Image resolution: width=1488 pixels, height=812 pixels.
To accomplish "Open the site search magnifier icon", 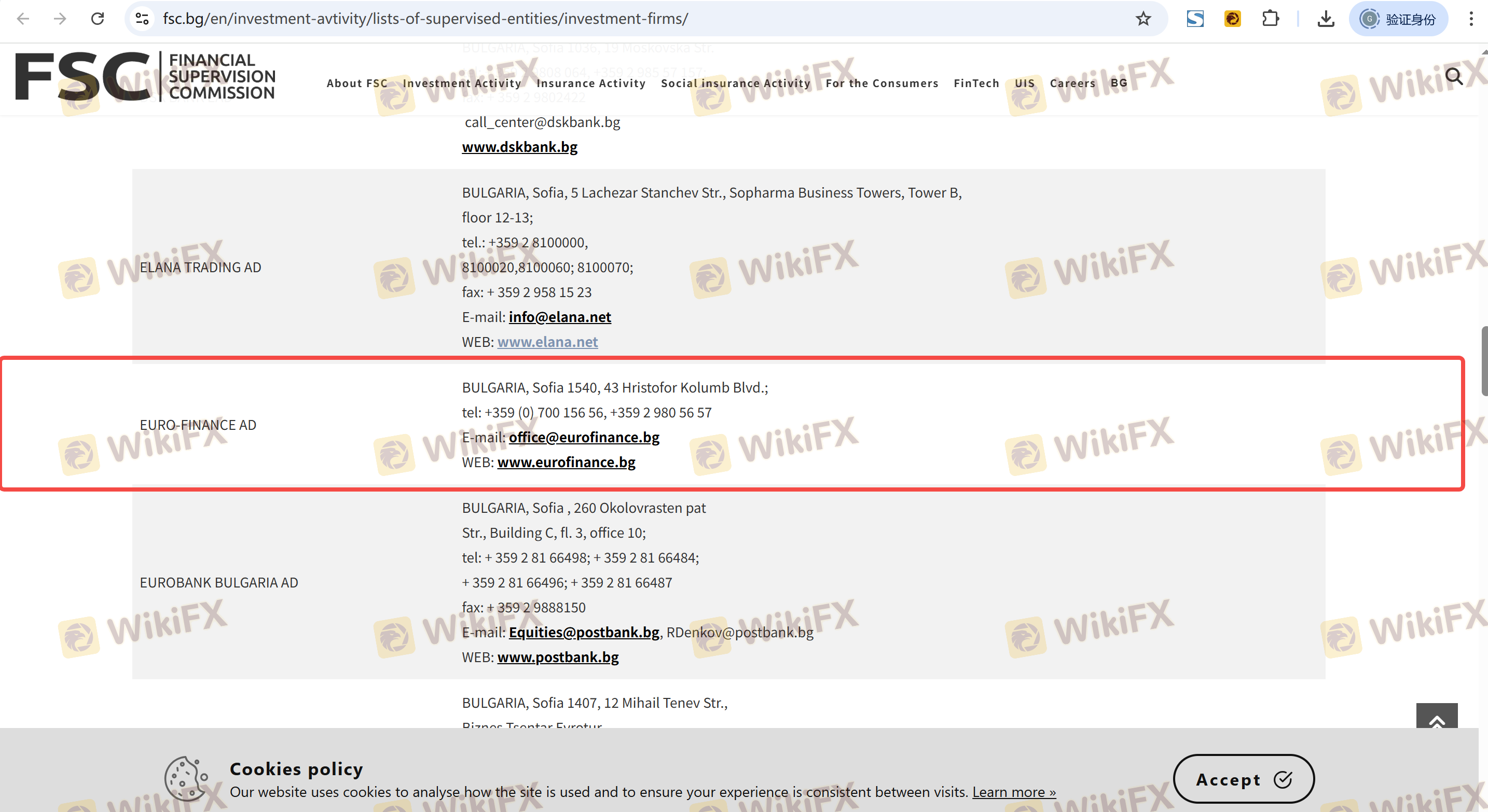I will pyautogui.click(x=1453, y=76).
